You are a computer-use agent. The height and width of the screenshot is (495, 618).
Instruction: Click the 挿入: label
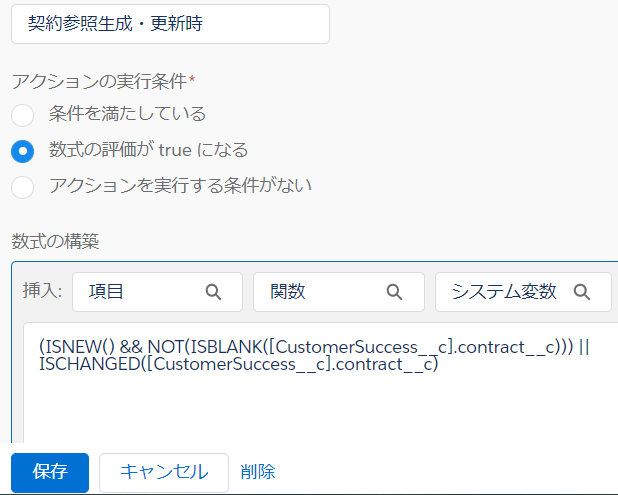pyautogui.click(x=42, y=291)
